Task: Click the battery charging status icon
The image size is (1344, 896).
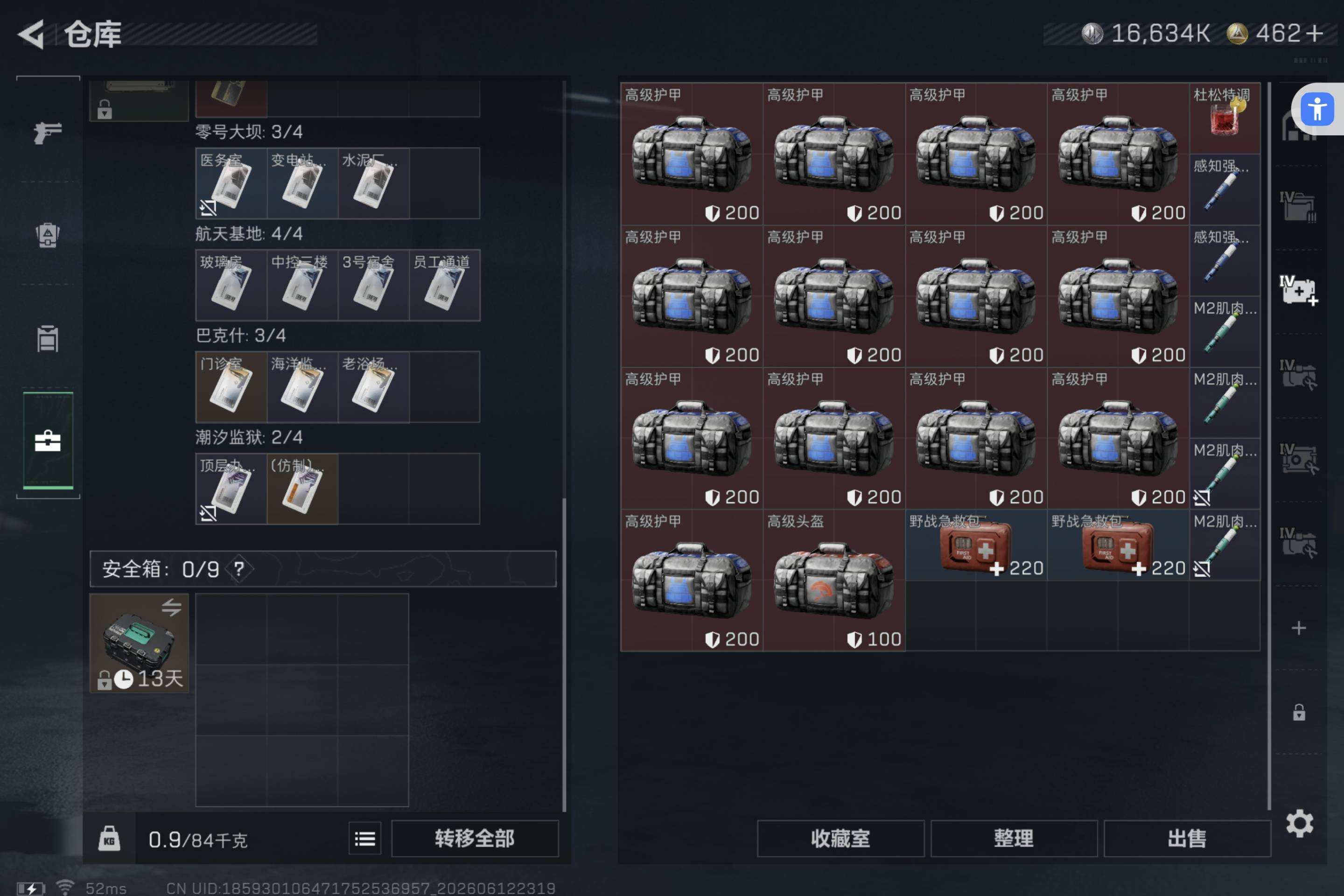Action: pos(31,889)
